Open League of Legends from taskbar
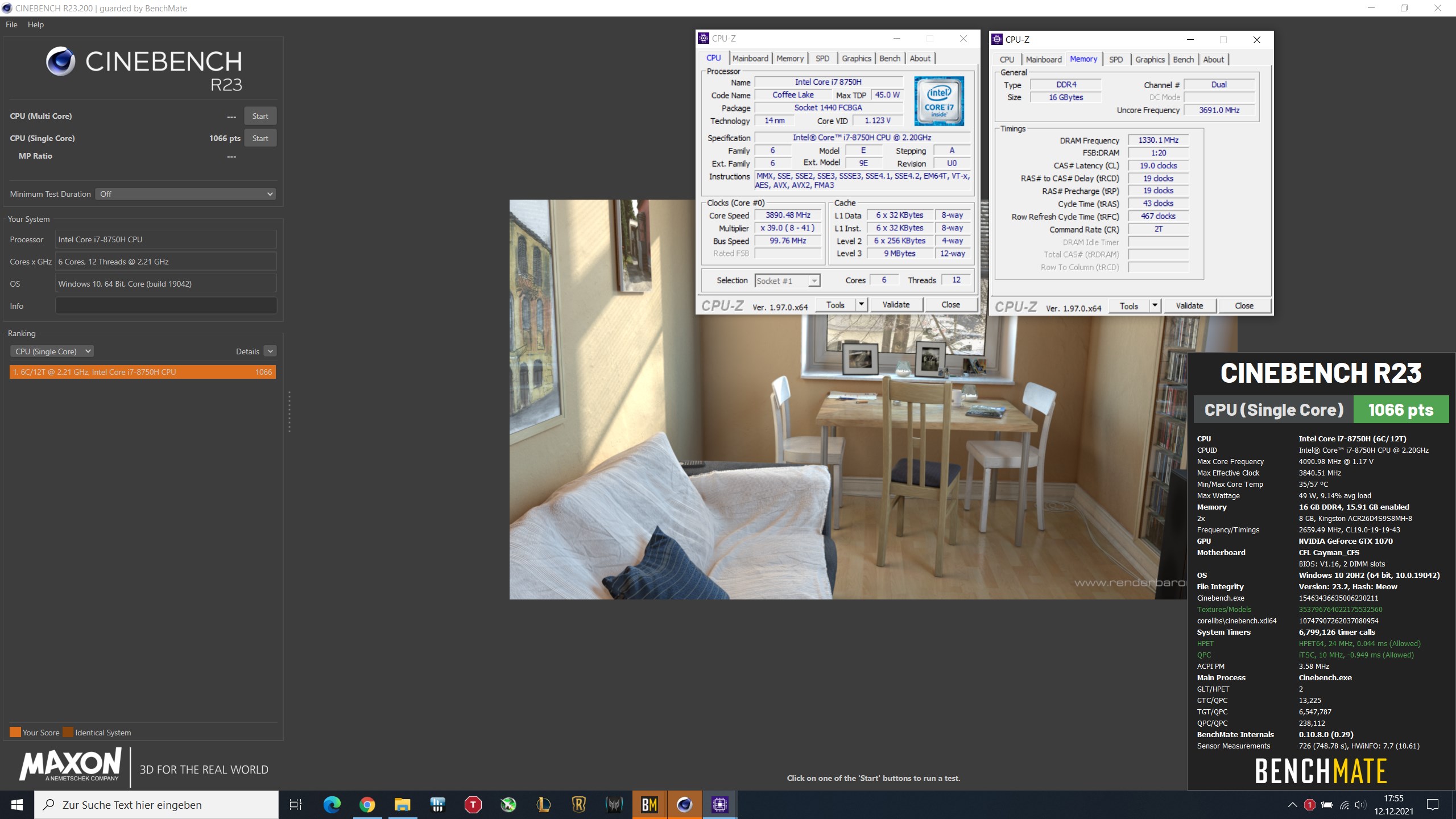The image size is (1456, 819). coord(544,805)
